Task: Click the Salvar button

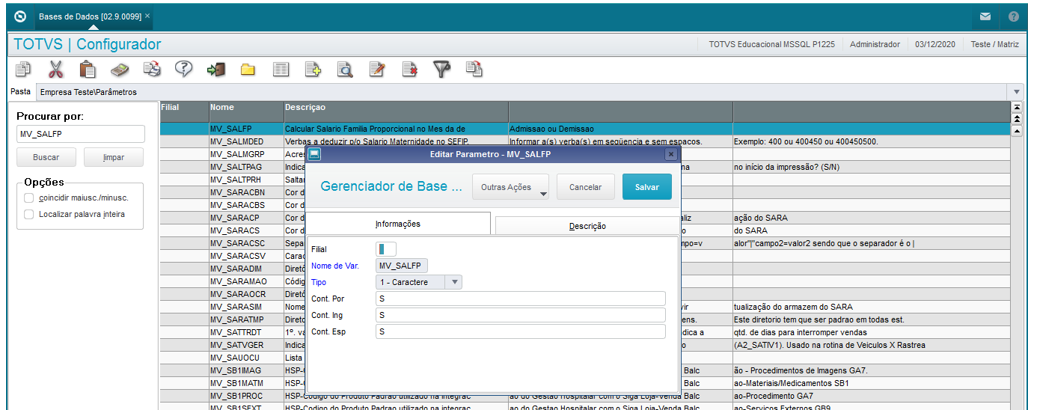Action: 647,187
